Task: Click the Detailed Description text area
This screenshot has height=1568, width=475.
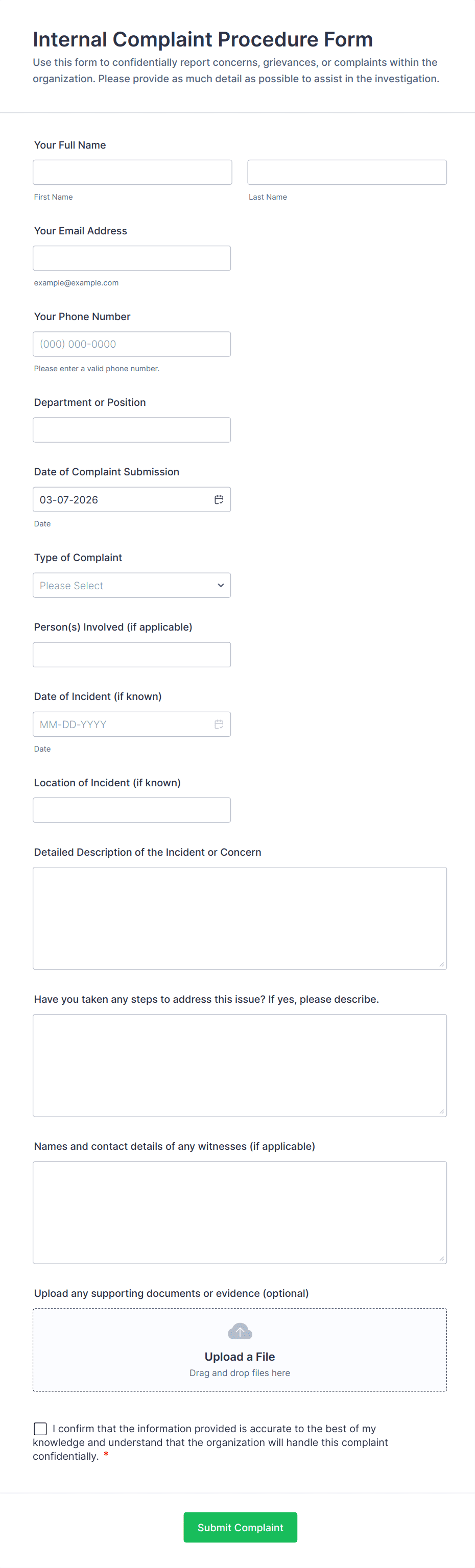Action: click(x=240, y=918)
